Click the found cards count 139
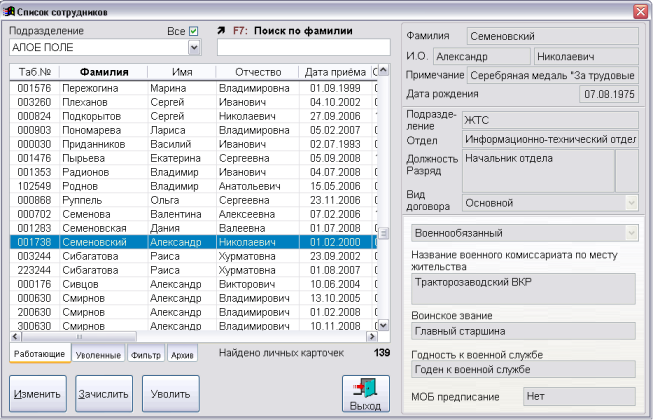This screenshot has width=653, height=420. [381, 353]
